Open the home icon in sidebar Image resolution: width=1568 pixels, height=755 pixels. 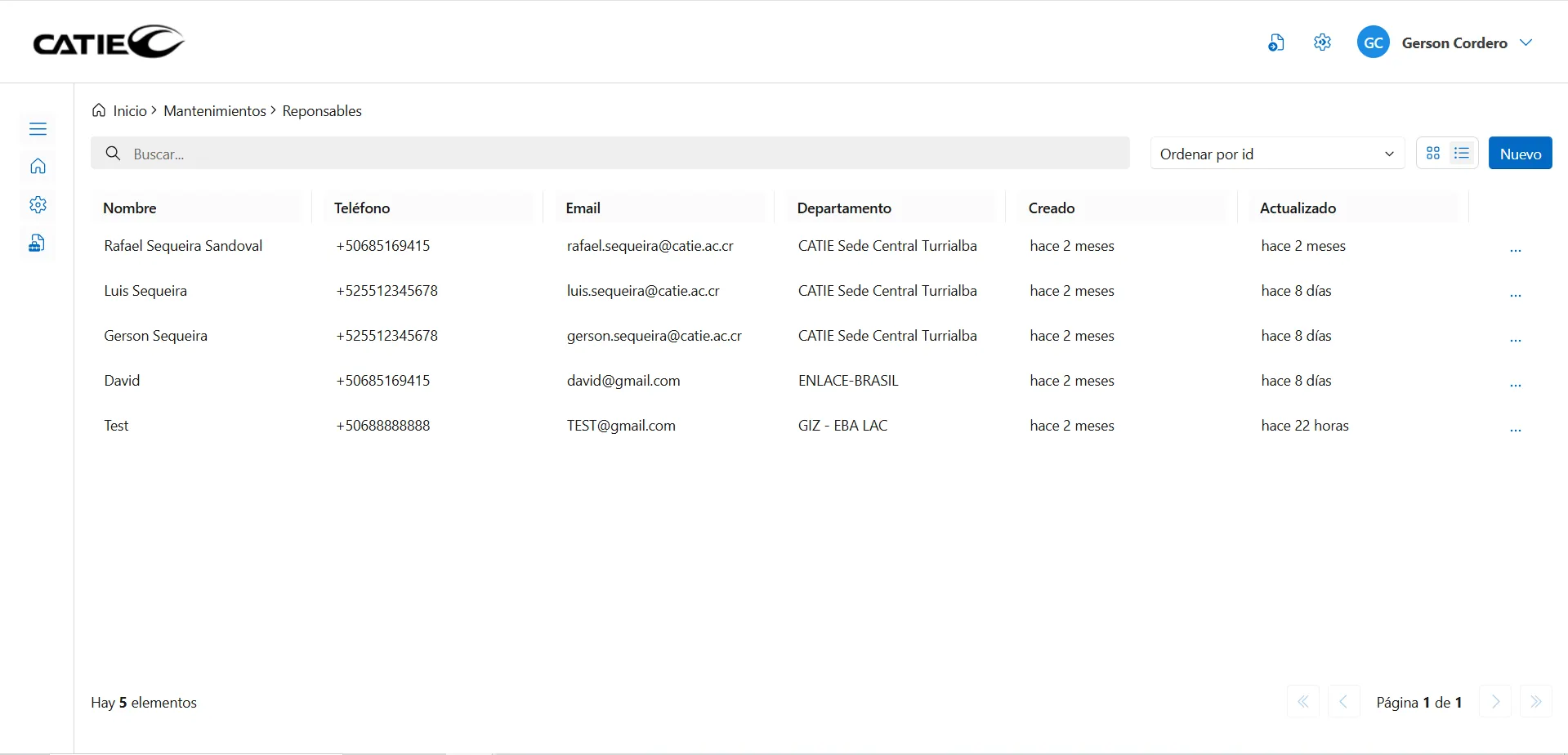[x=38, y=167]
